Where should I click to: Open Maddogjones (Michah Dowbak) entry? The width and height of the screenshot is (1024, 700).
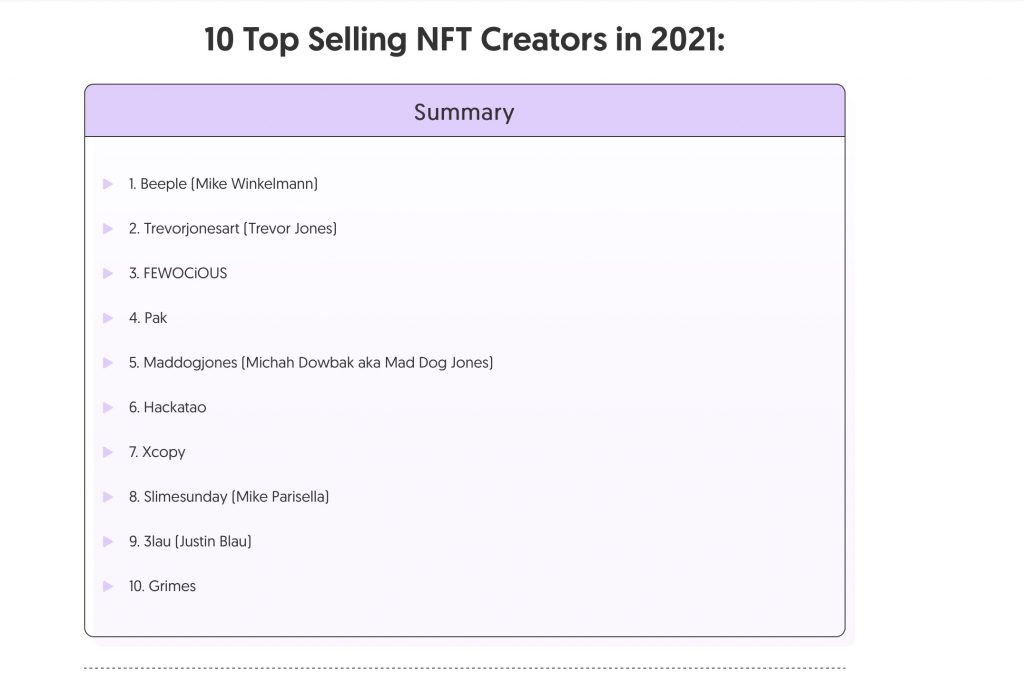tap(311, 362)
